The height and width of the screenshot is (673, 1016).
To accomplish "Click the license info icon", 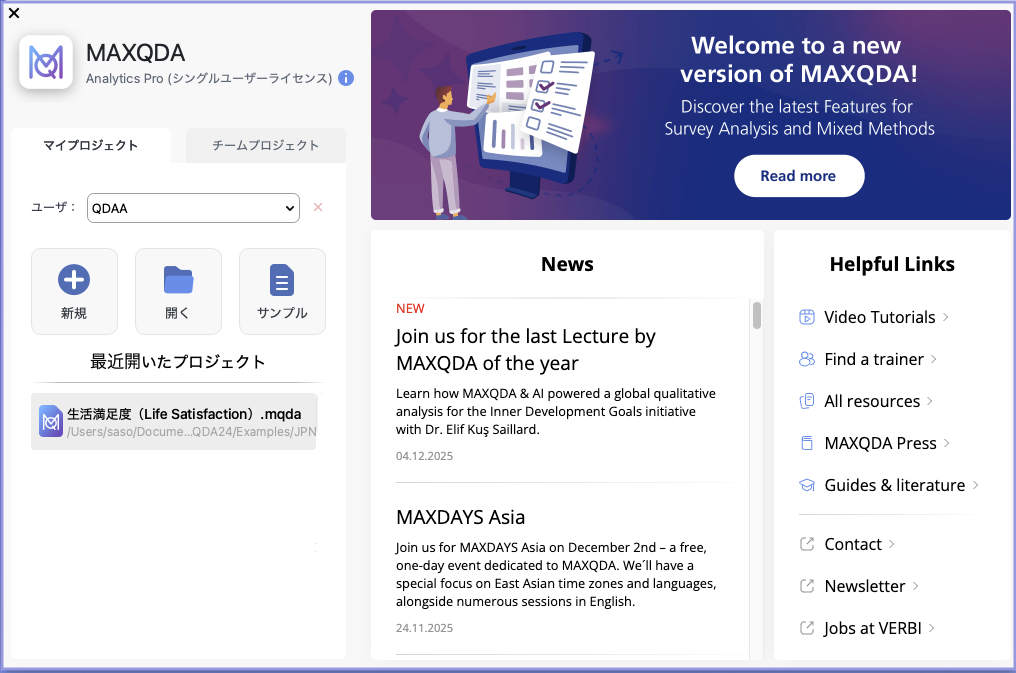I will pos(346,78).
